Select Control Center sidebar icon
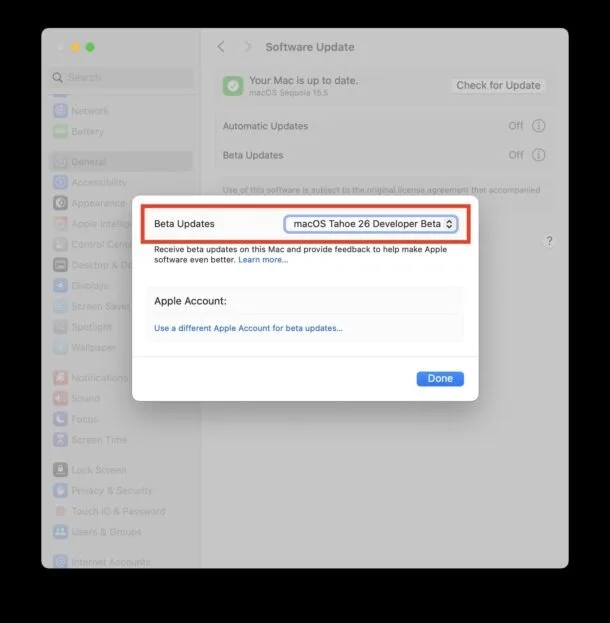Image resolution: width=610 pixels, height=623 pixels. 60,244
